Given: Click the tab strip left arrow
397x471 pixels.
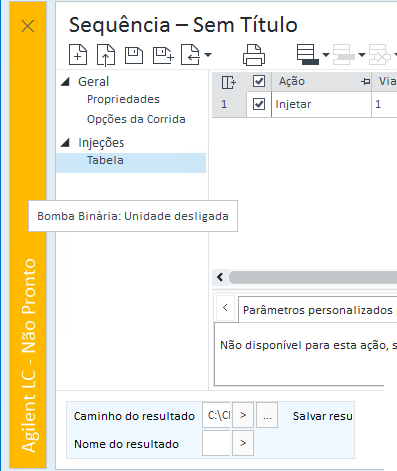Looking at the screenshot, I should click(x=225, y=308).
